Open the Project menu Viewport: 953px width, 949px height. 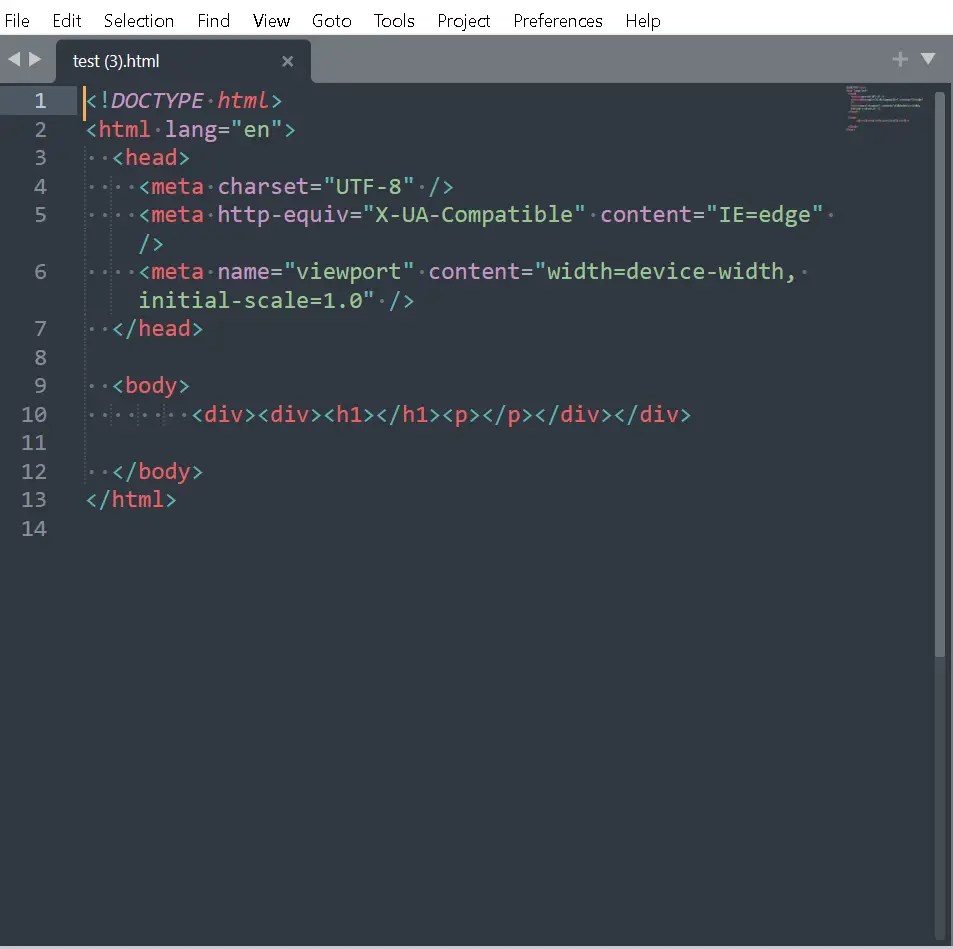[x=463, y=20]
